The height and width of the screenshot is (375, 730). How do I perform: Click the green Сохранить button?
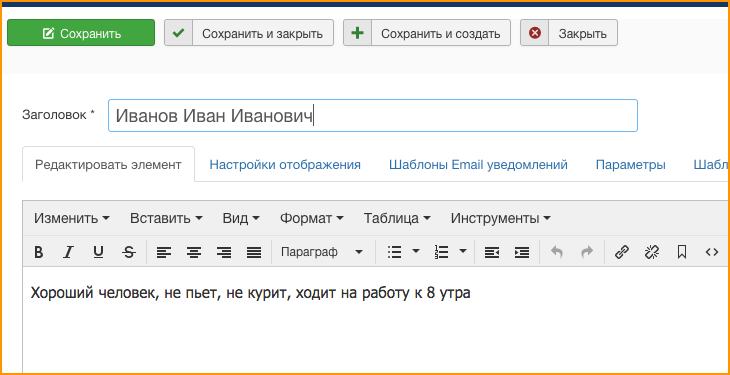click(81, 33)
